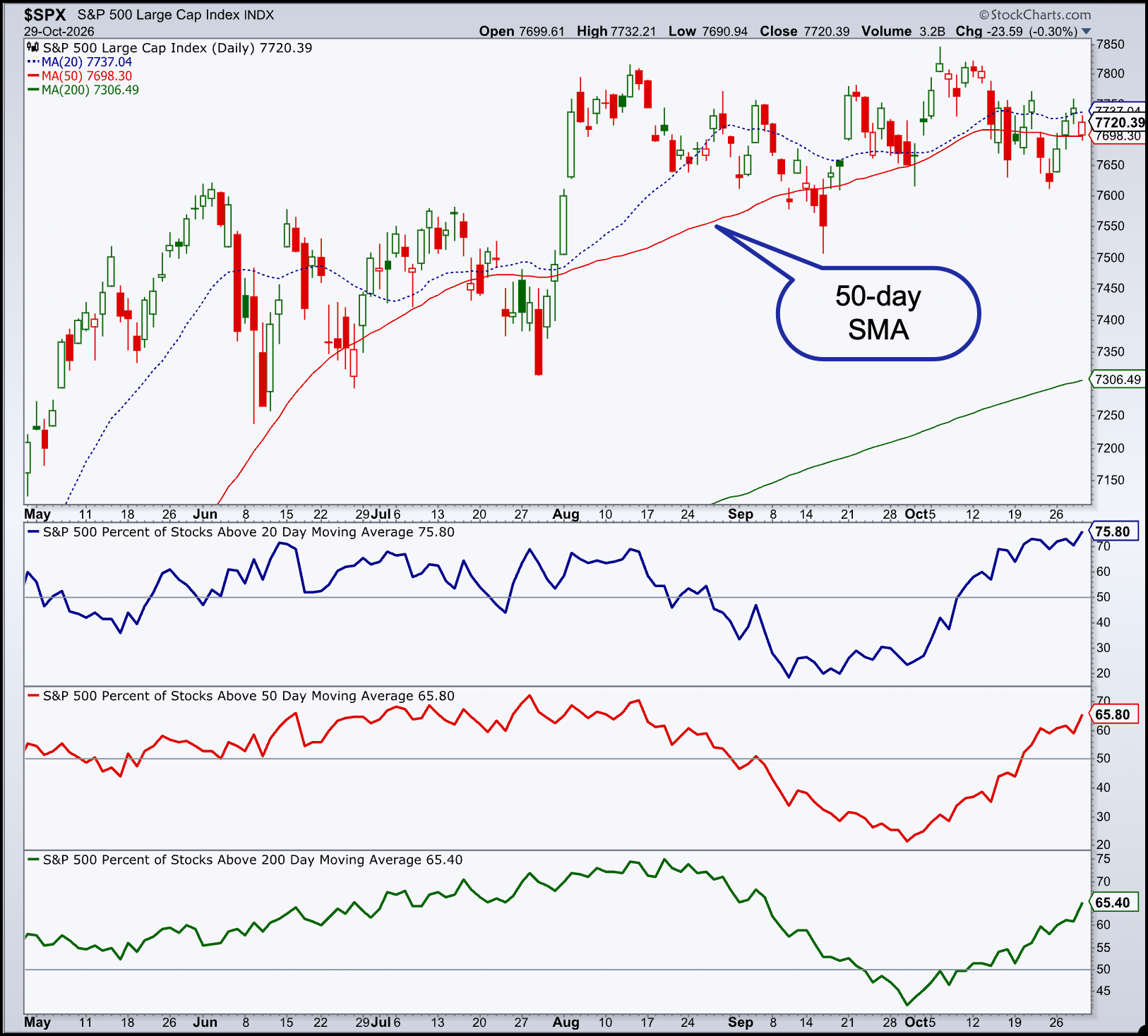The height and width of the screenshot is (1036, 1148).
Task: Click the 7306.49 green axis price tag
Action: tap(1117, 380)
